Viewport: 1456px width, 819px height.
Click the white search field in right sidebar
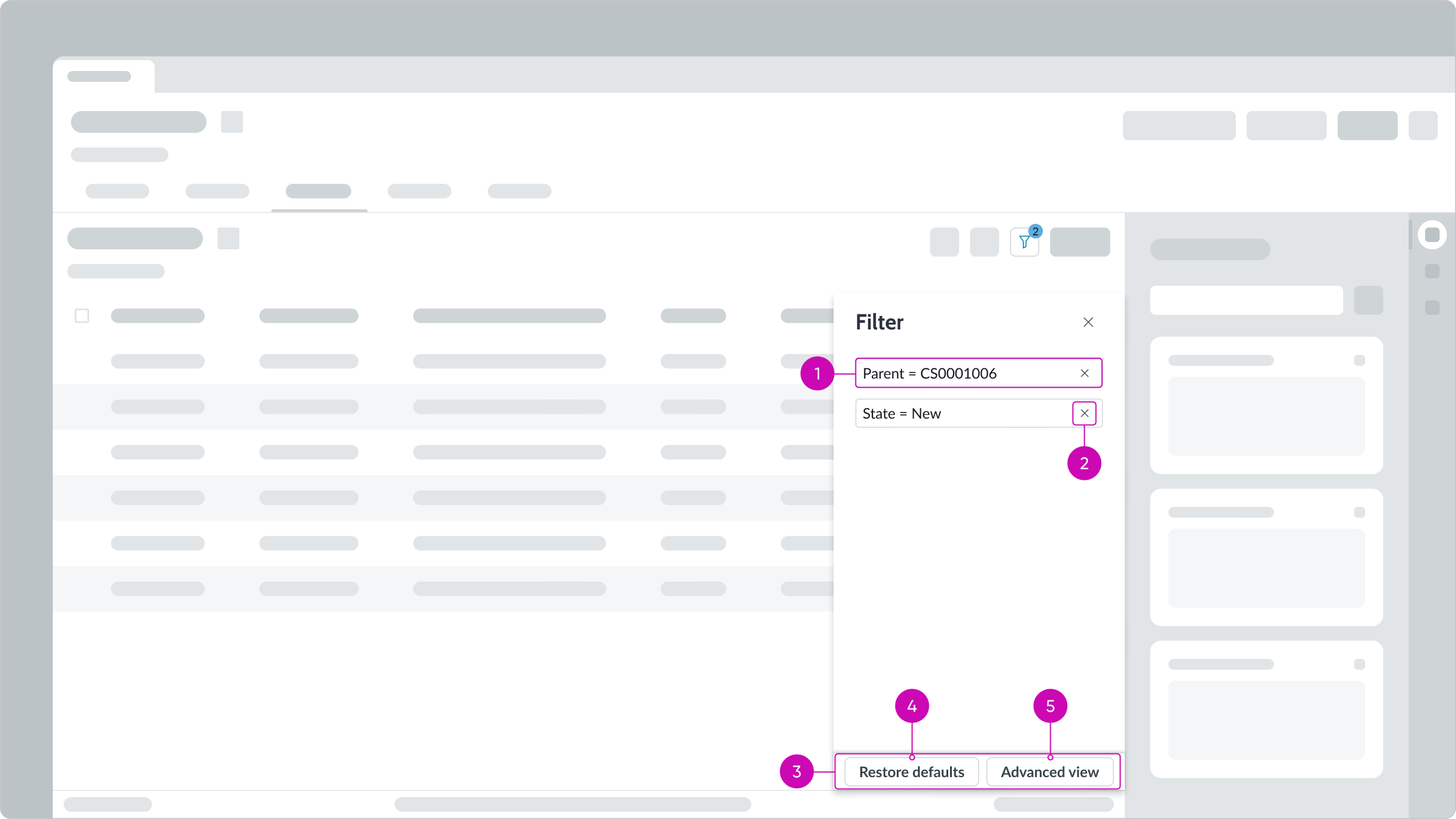pos(1246,300)
